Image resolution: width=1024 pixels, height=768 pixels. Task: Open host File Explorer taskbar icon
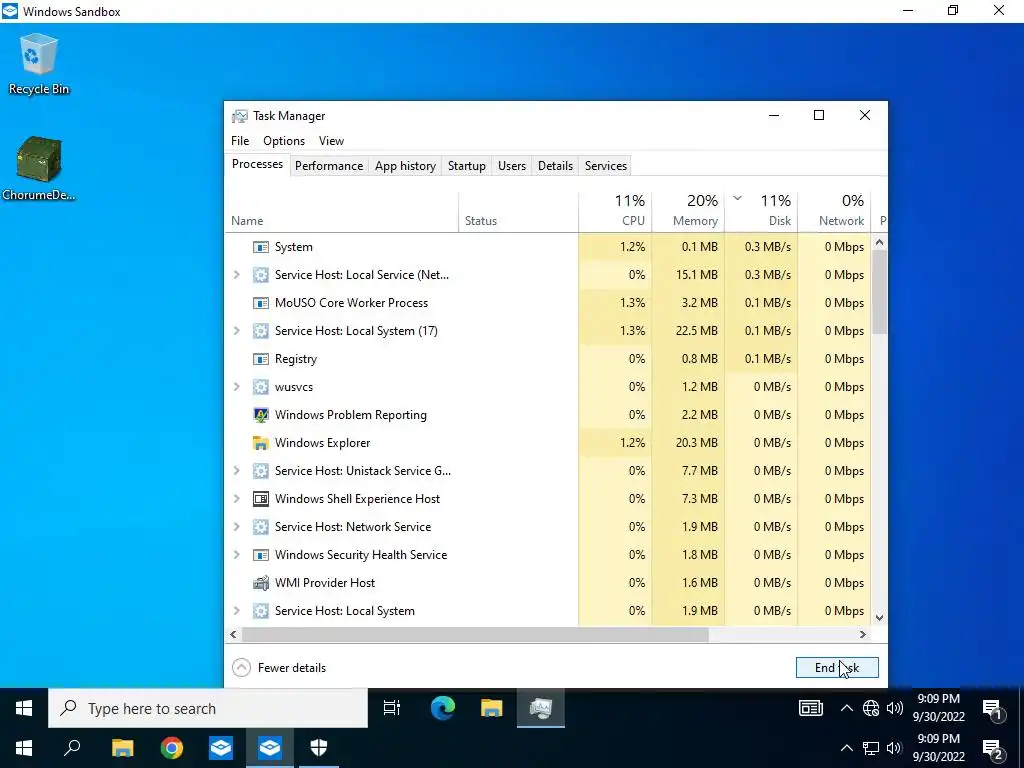[122, 748]
